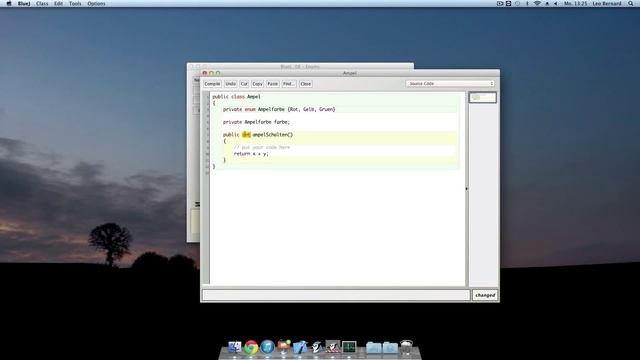
Task: Open the photo app with green badge in the dock
Action: point(284,347)
